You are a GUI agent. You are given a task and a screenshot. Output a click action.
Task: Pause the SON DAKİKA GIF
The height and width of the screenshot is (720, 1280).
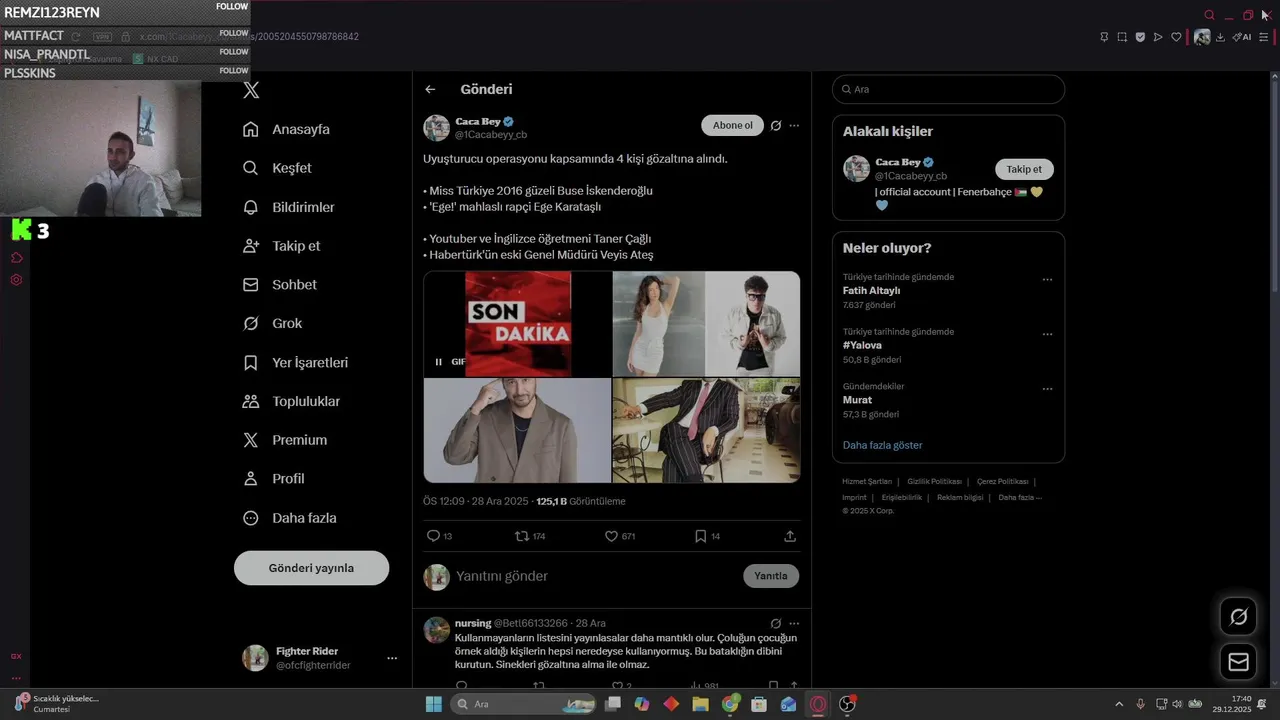click(438, 362)
